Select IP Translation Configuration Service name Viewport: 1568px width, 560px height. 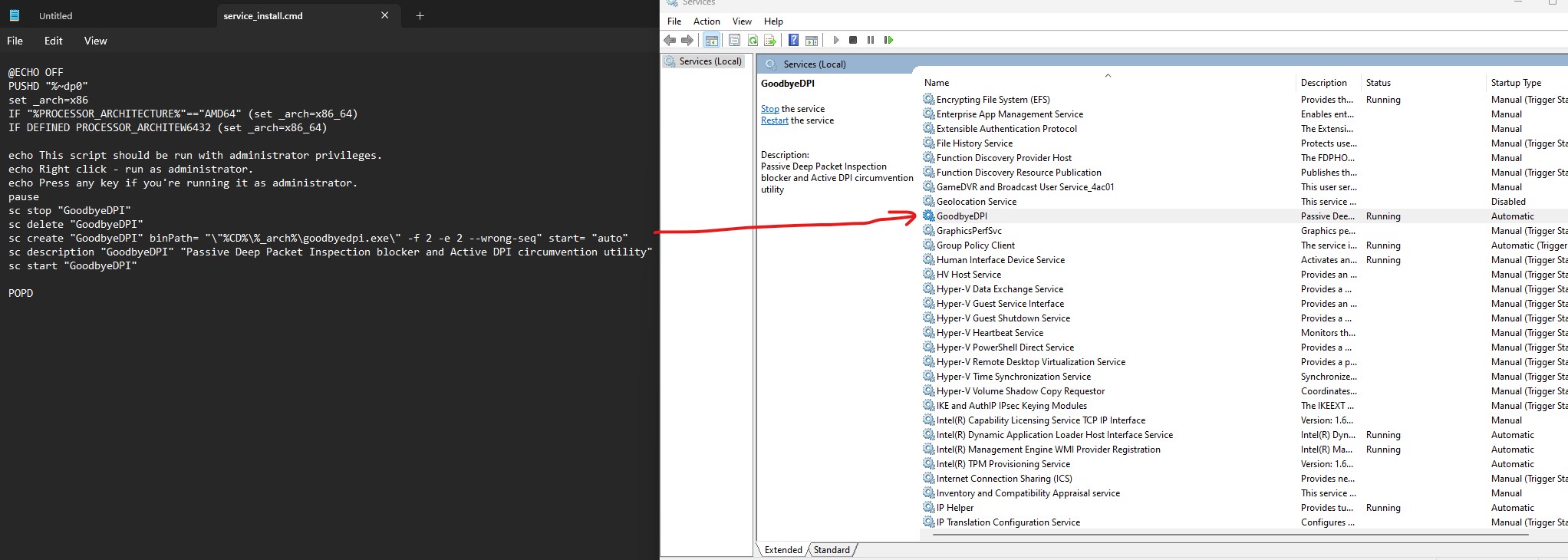point(1008,522)
